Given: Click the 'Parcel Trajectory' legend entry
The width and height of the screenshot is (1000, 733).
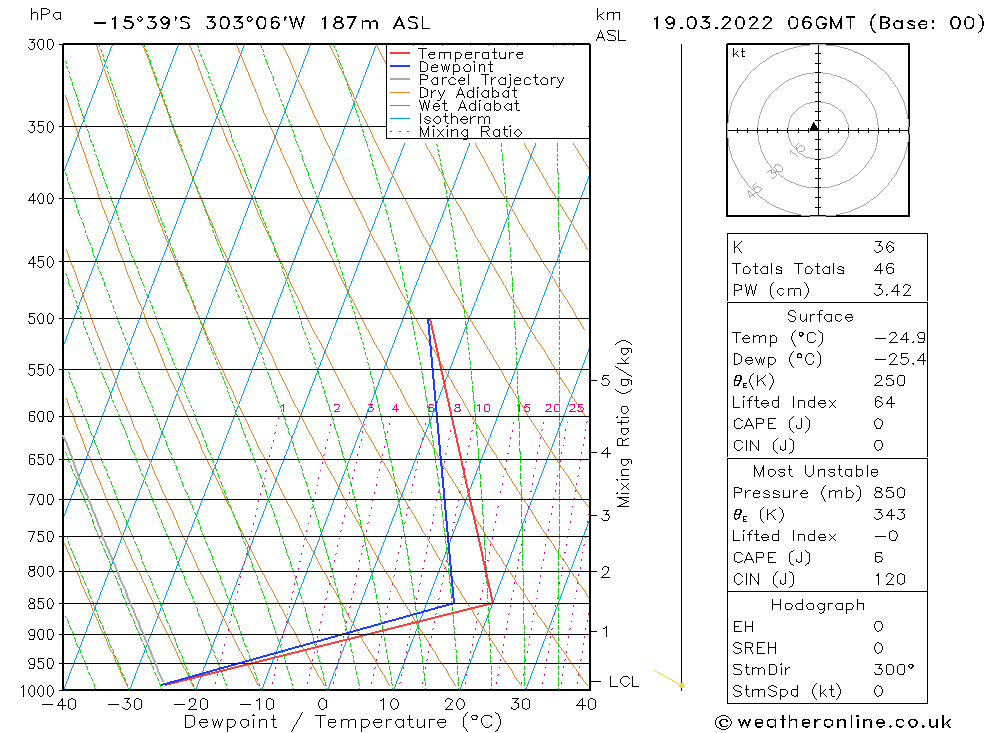Looking at the screenshot, I should 491,80.
